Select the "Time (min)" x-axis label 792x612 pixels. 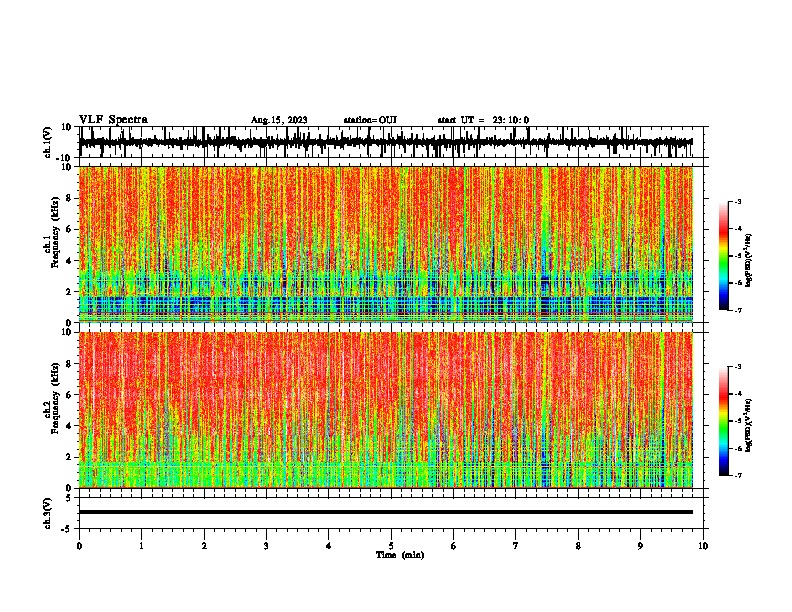400,555
